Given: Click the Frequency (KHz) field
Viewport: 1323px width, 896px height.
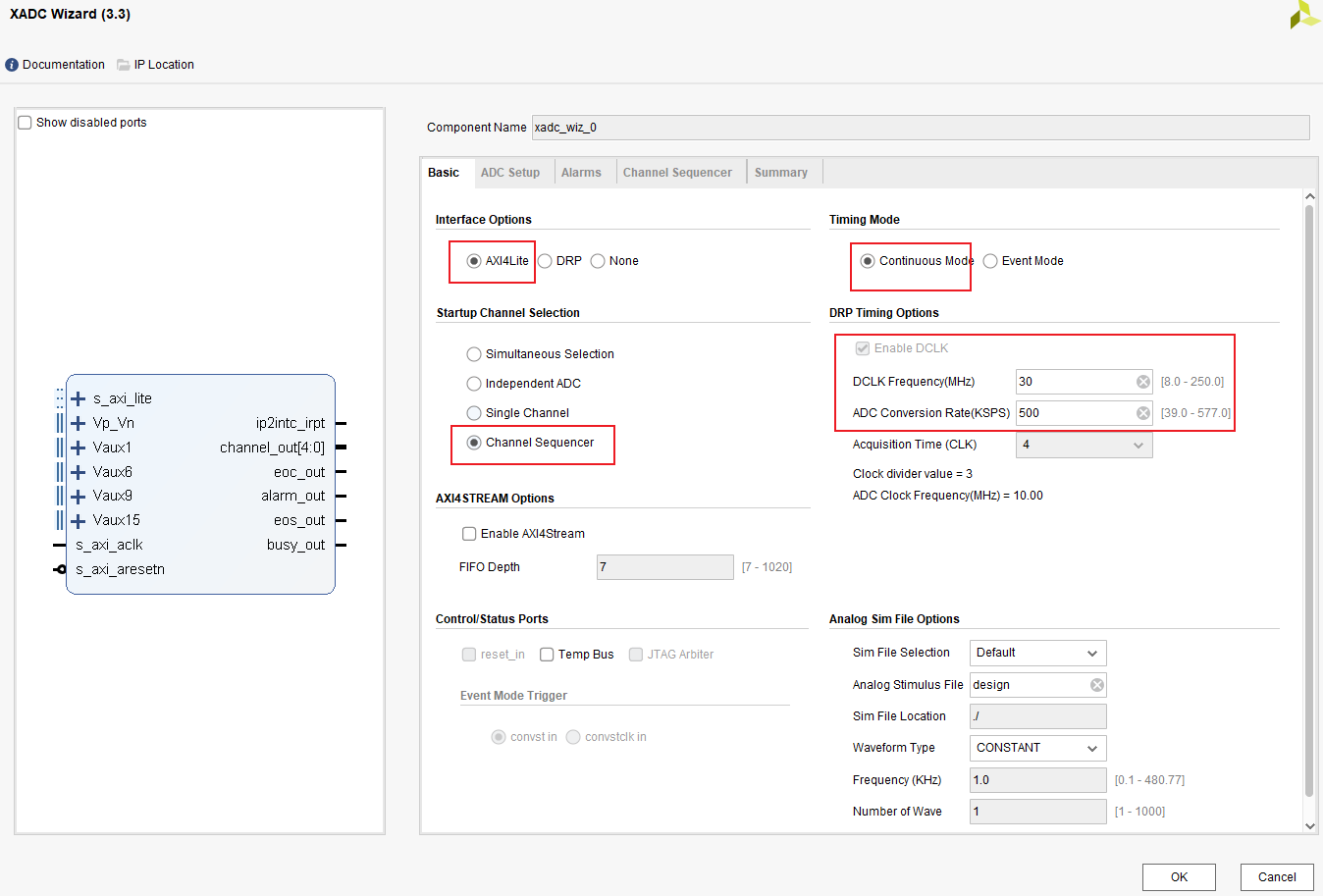Looking at the screenshot, I should coord(1037,780).
